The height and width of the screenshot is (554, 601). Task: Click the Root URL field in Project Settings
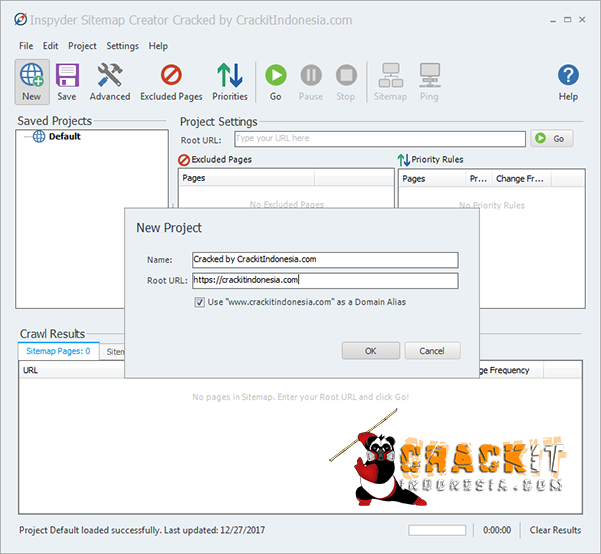click(x=380, y=139)
